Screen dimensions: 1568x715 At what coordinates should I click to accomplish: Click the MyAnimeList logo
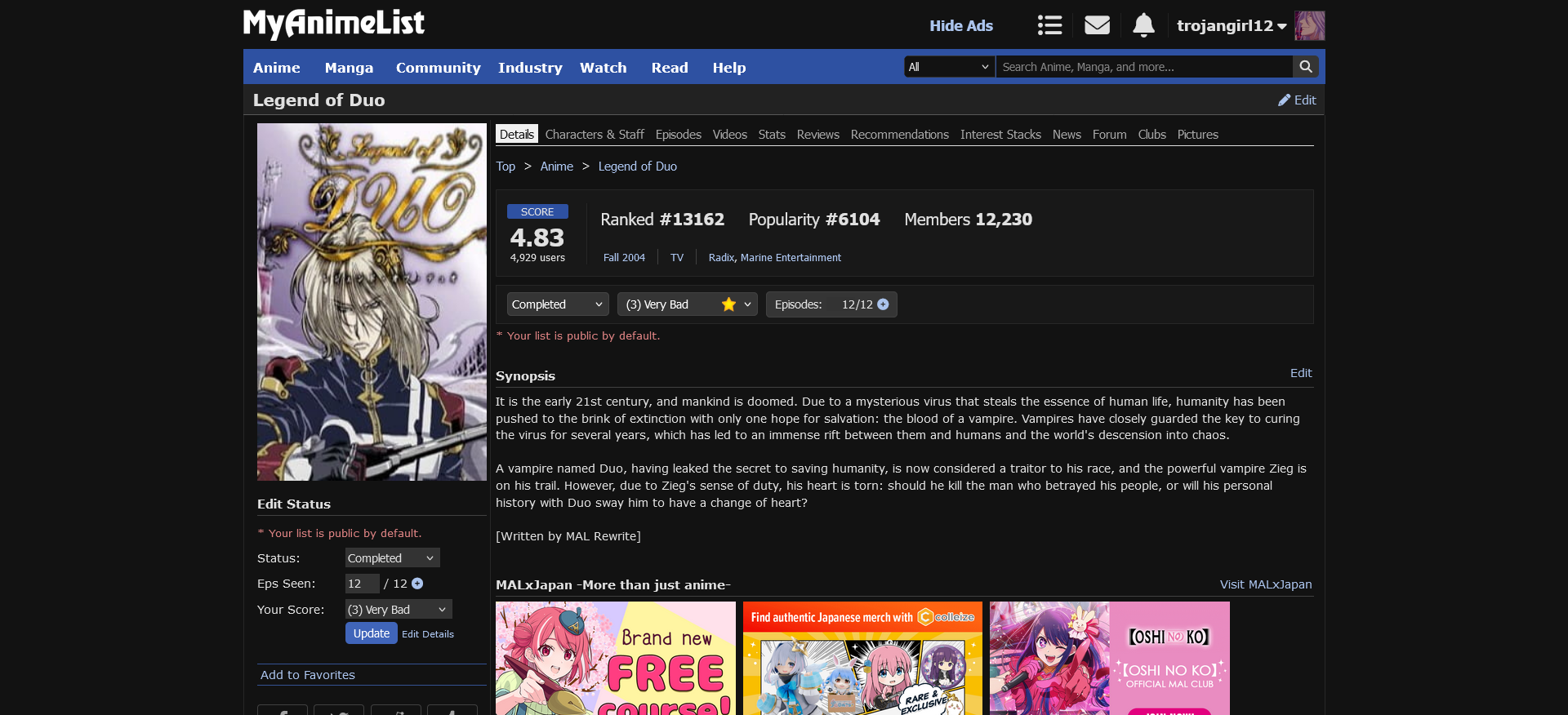pyautogui.click(x=333, y=24)
